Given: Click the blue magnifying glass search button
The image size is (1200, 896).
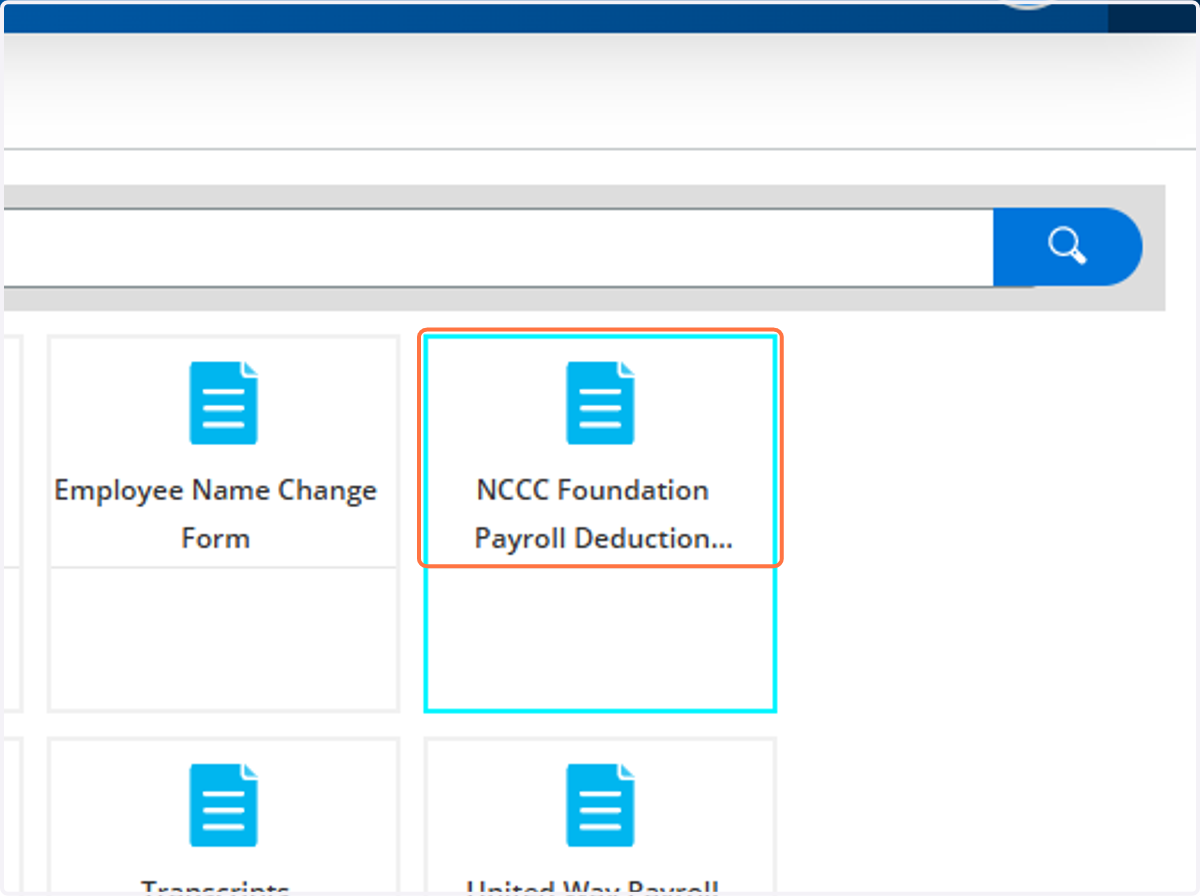Looking at the screenshot, I should (1066, 247).
